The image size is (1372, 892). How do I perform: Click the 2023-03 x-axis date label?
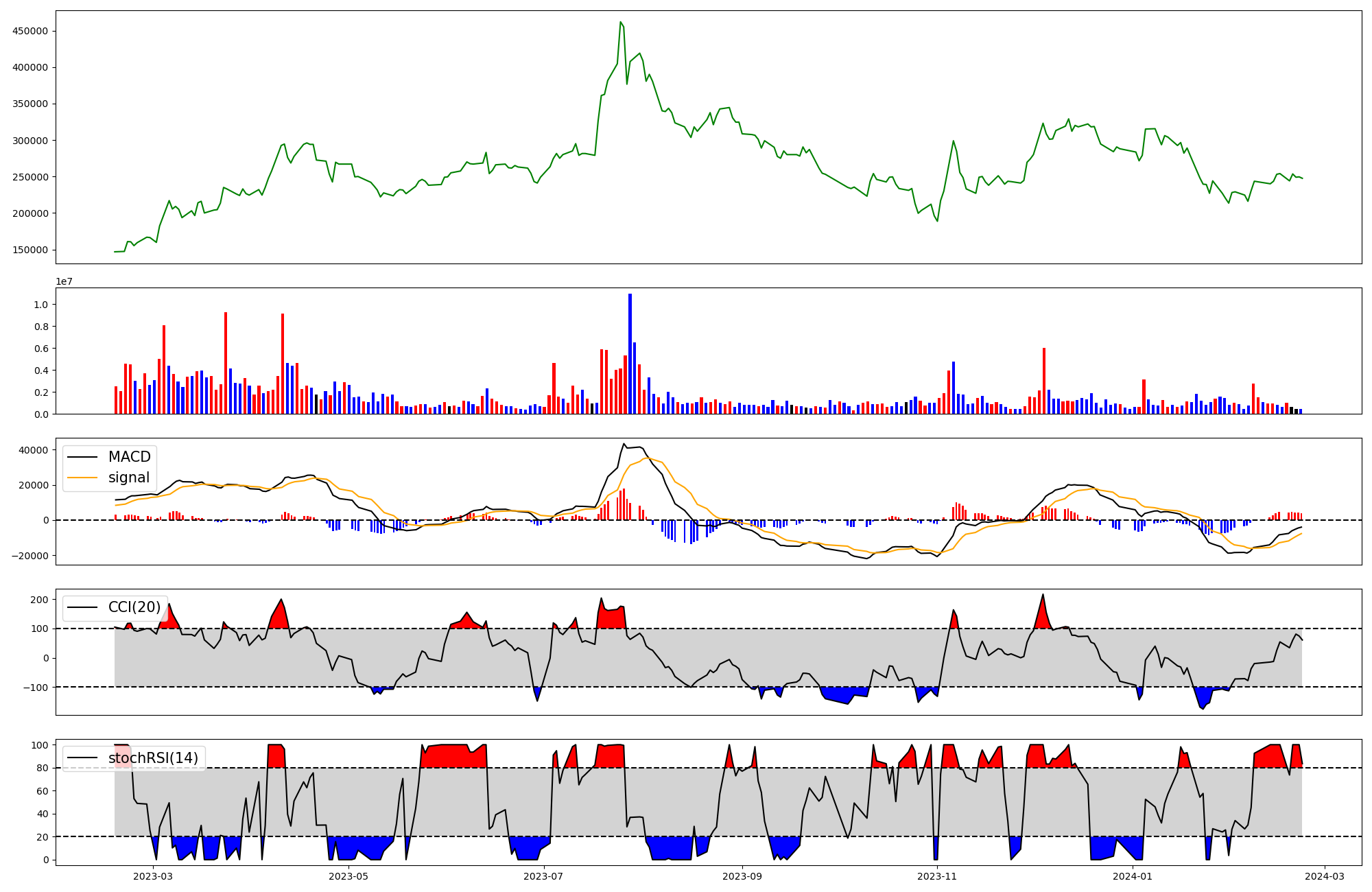point(153,876)
